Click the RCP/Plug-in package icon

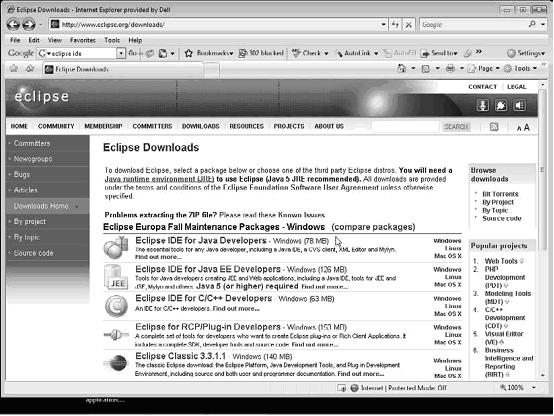pos(116,334)
